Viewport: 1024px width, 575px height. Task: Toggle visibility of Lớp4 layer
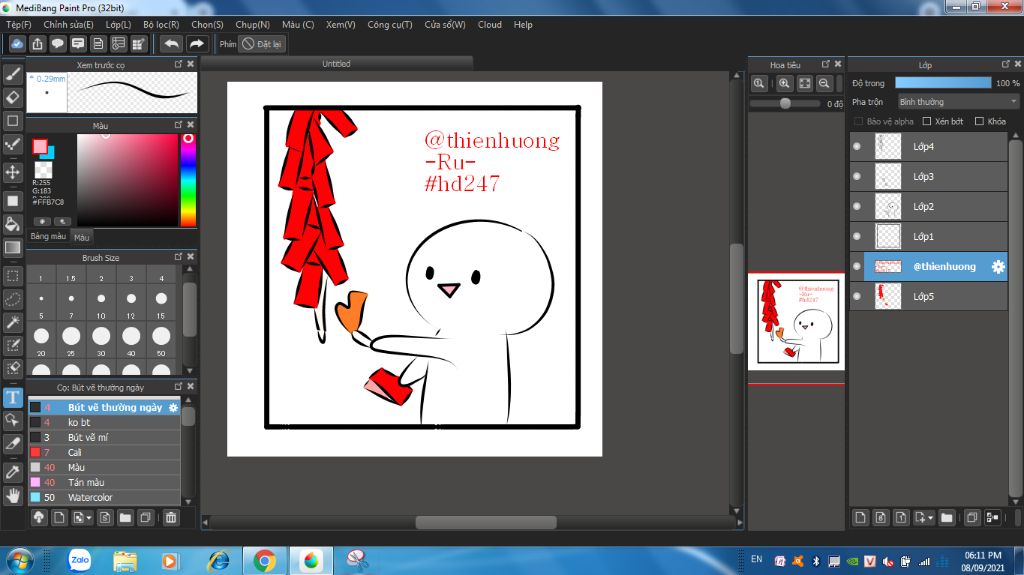(857, 146)
